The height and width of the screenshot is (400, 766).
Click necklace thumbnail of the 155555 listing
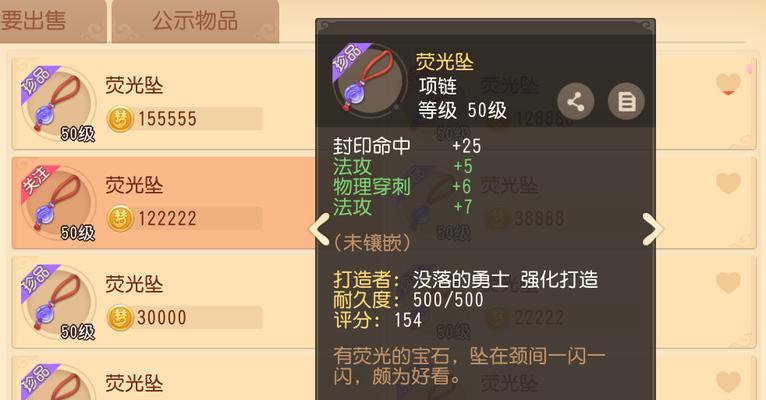pyautogui.click(x=59, y=104)
